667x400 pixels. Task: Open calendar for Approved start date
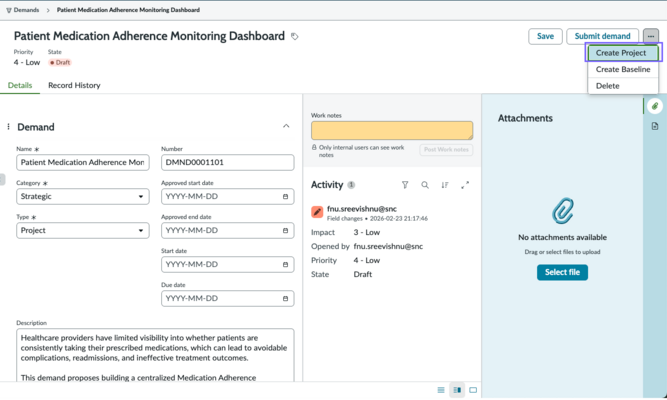285,197
